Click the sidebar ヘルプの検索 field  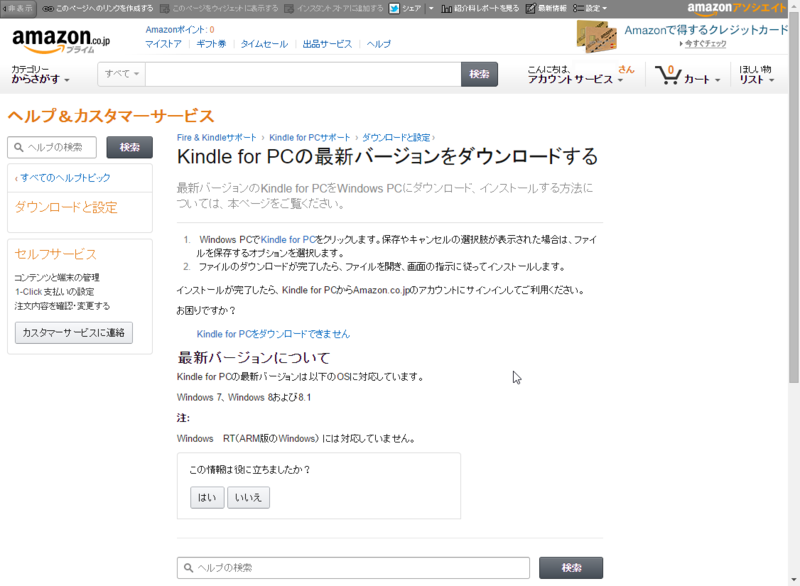click(x=52, y=147)
